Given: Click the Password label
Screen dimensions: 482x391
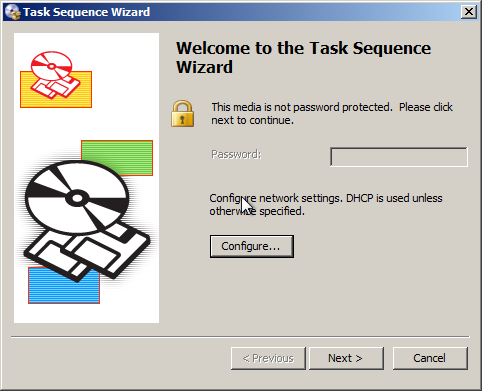Looking at the screenshot, I should pyautogui.click(x=236, y=154).
